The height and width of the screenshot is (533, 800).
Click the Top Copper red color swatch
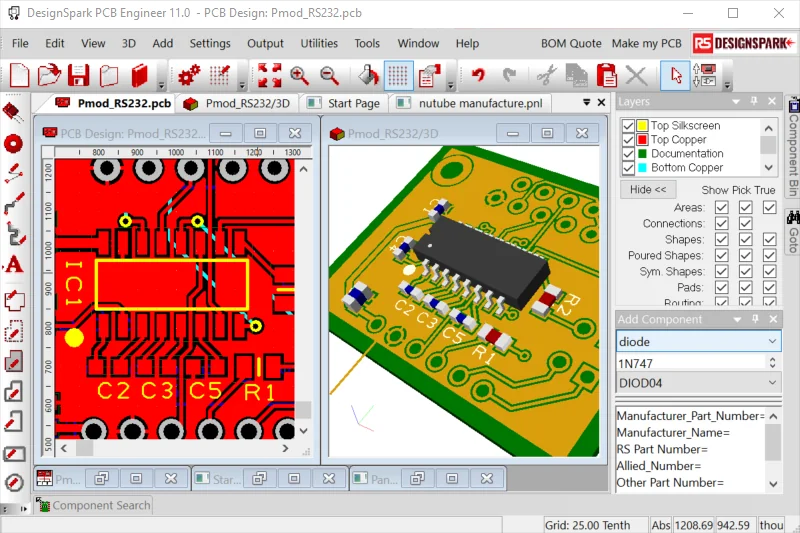pos(642,140)
